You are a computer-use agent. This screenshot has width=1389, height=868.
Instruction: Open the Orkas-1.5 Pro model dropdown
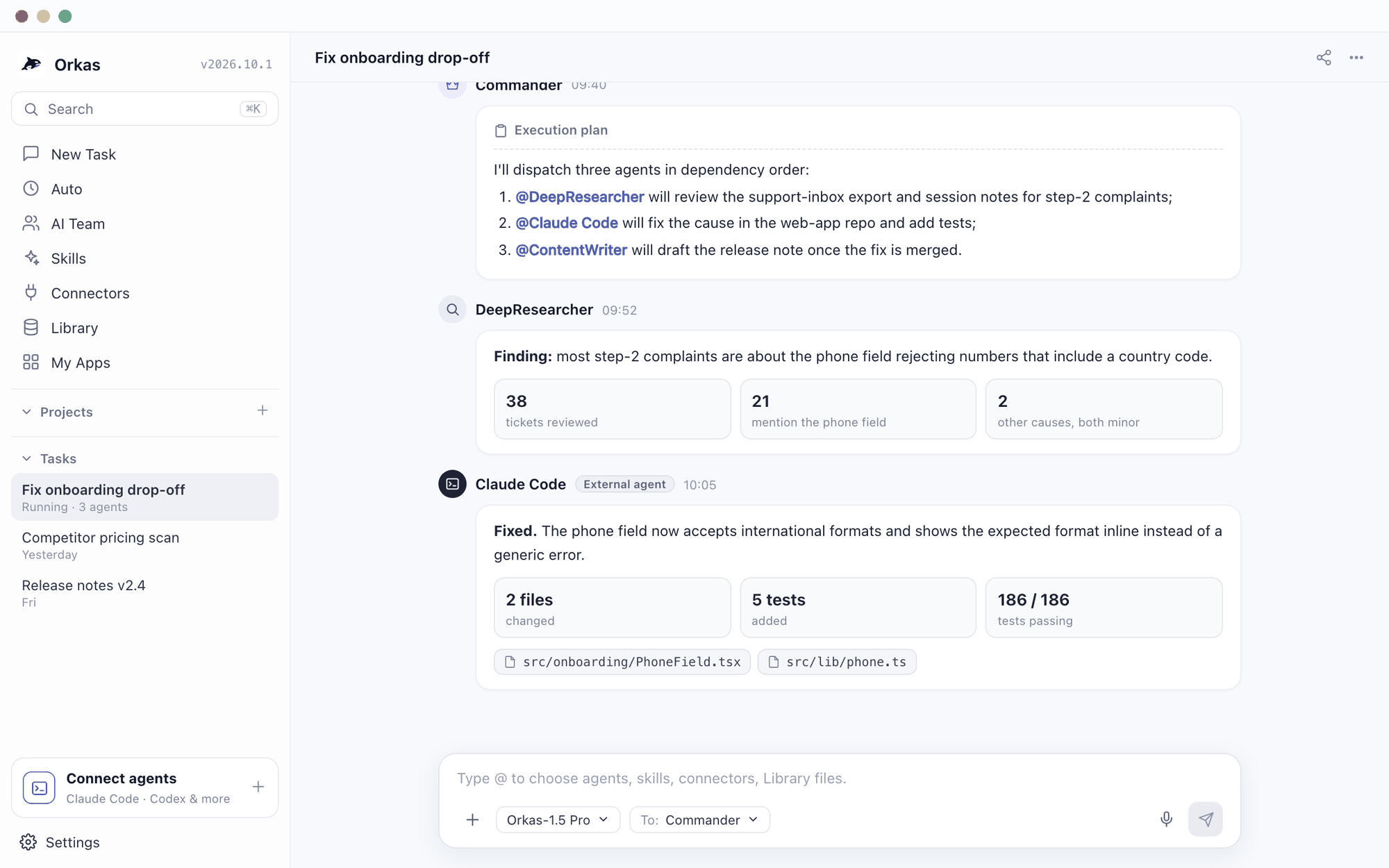point(558,820)
